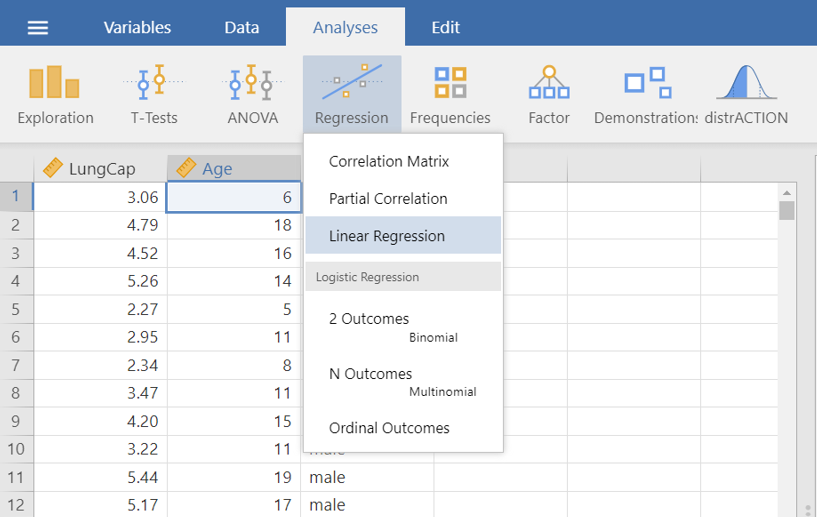
Task: Select the LungCap column header
Action: click(x=100, y=169)
